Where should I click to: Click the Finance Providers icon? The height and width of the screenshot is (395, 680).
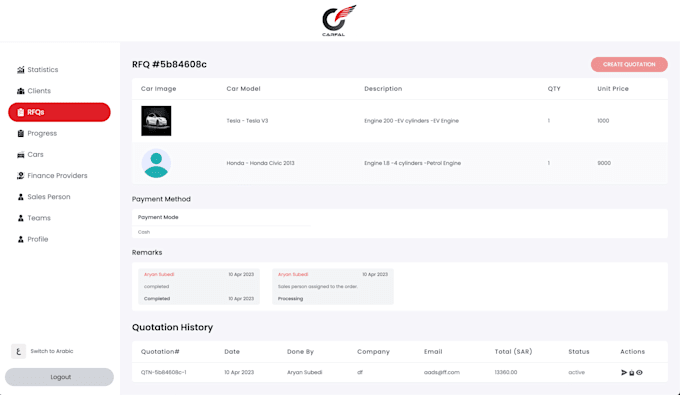click(x=20, y=176)
